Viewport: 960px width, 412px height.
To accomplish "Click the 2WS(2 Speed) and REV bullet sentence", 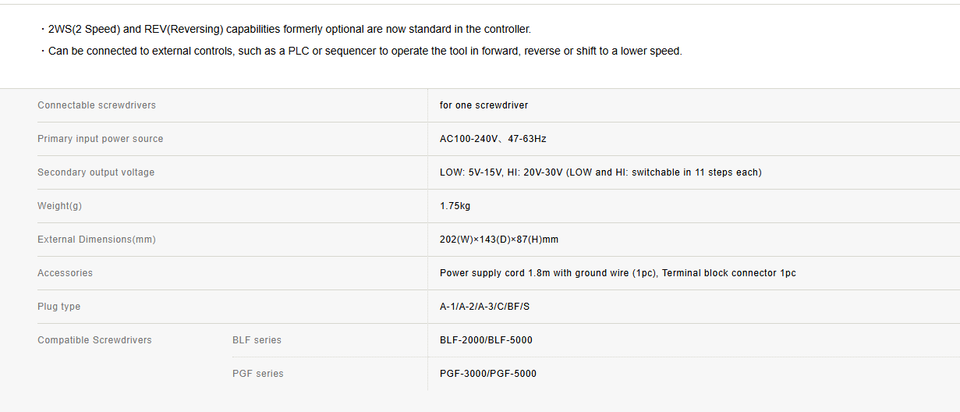I will tap(286, 29).
